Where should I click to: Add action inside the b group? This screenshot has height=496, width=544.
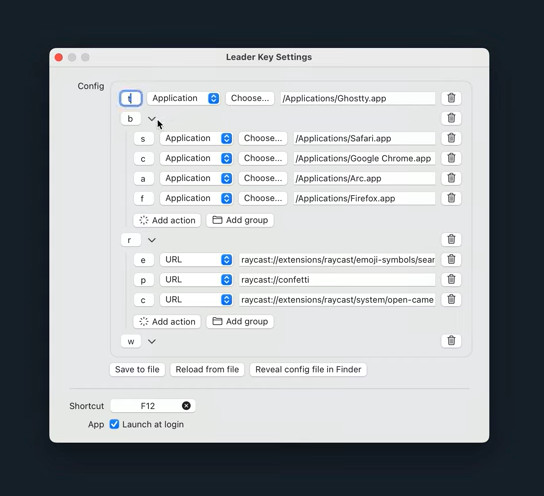pos(167,220)
